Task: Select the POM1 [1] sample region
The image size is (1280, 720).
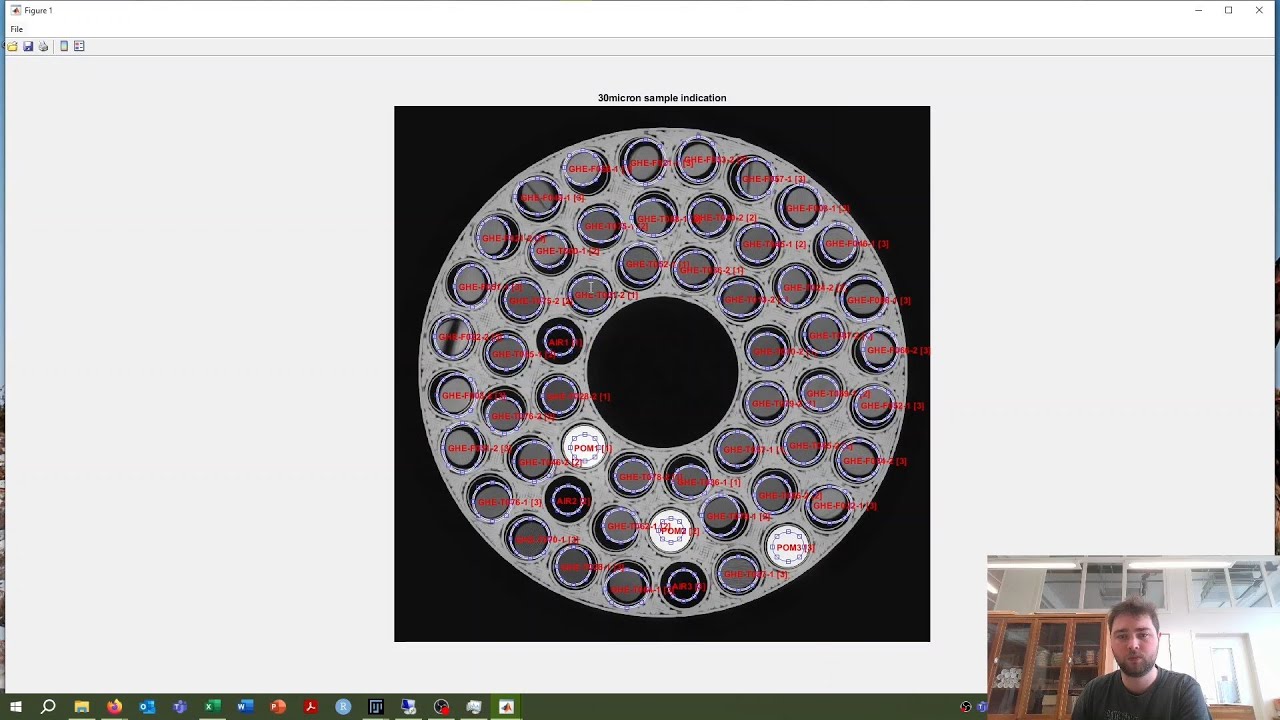Action: [x=585, y=448]
